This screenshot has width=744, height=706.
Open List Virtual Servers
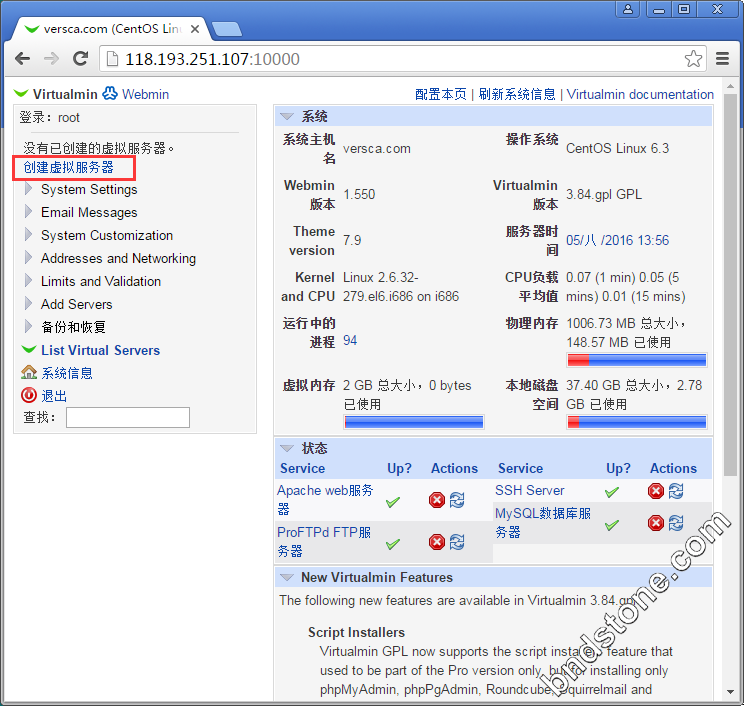[100, 350]
